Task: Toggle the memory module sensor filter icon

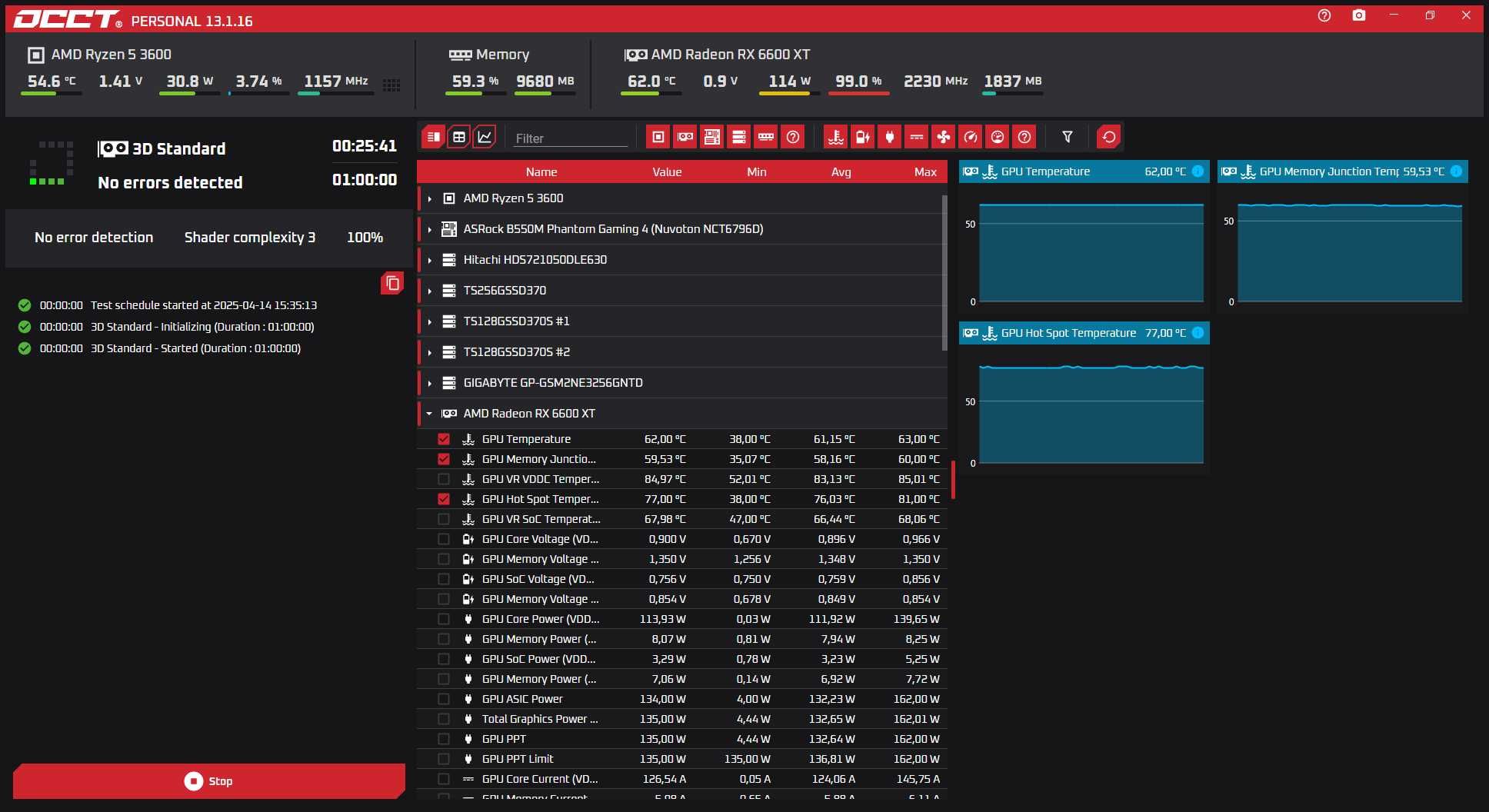Action: (x=766, y=137)
